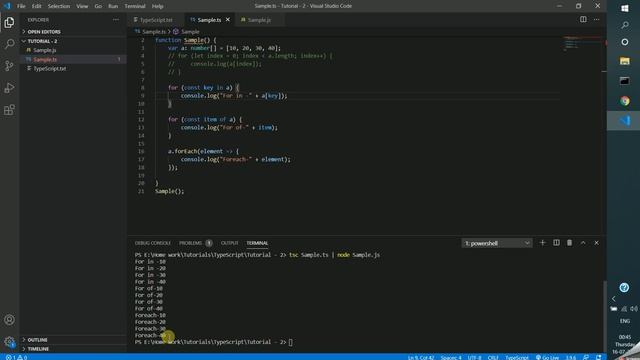The image size is (640, 360).
Task: Open Sample.js in the explorer tree
Action: click(x=73, y=50)
